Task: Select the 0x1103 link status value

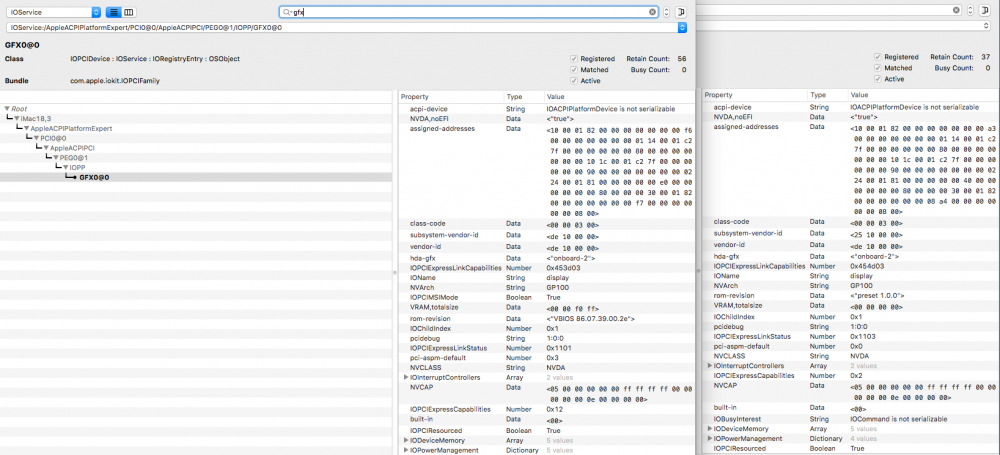Action: point(861,336)
